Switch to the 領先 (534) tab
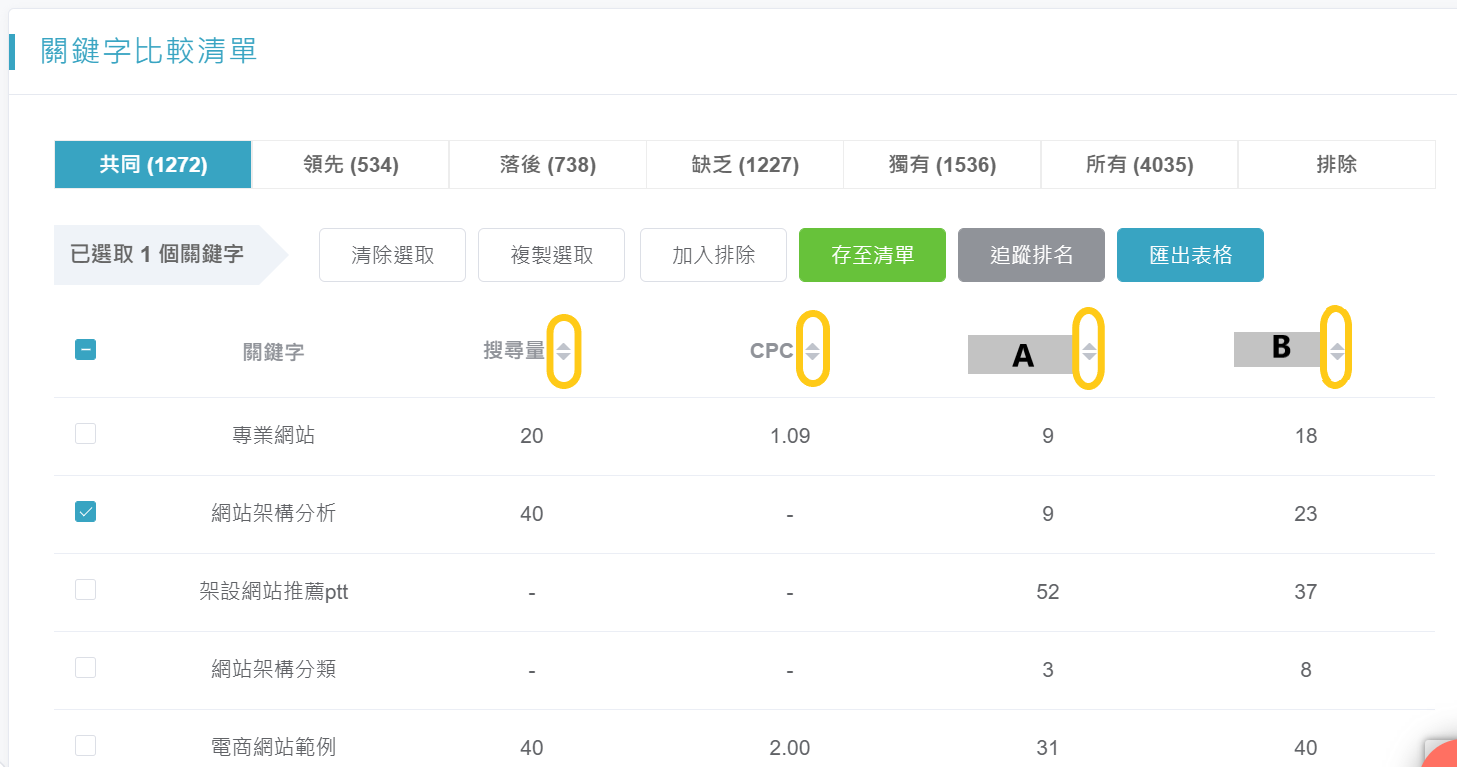 [351, 165]
